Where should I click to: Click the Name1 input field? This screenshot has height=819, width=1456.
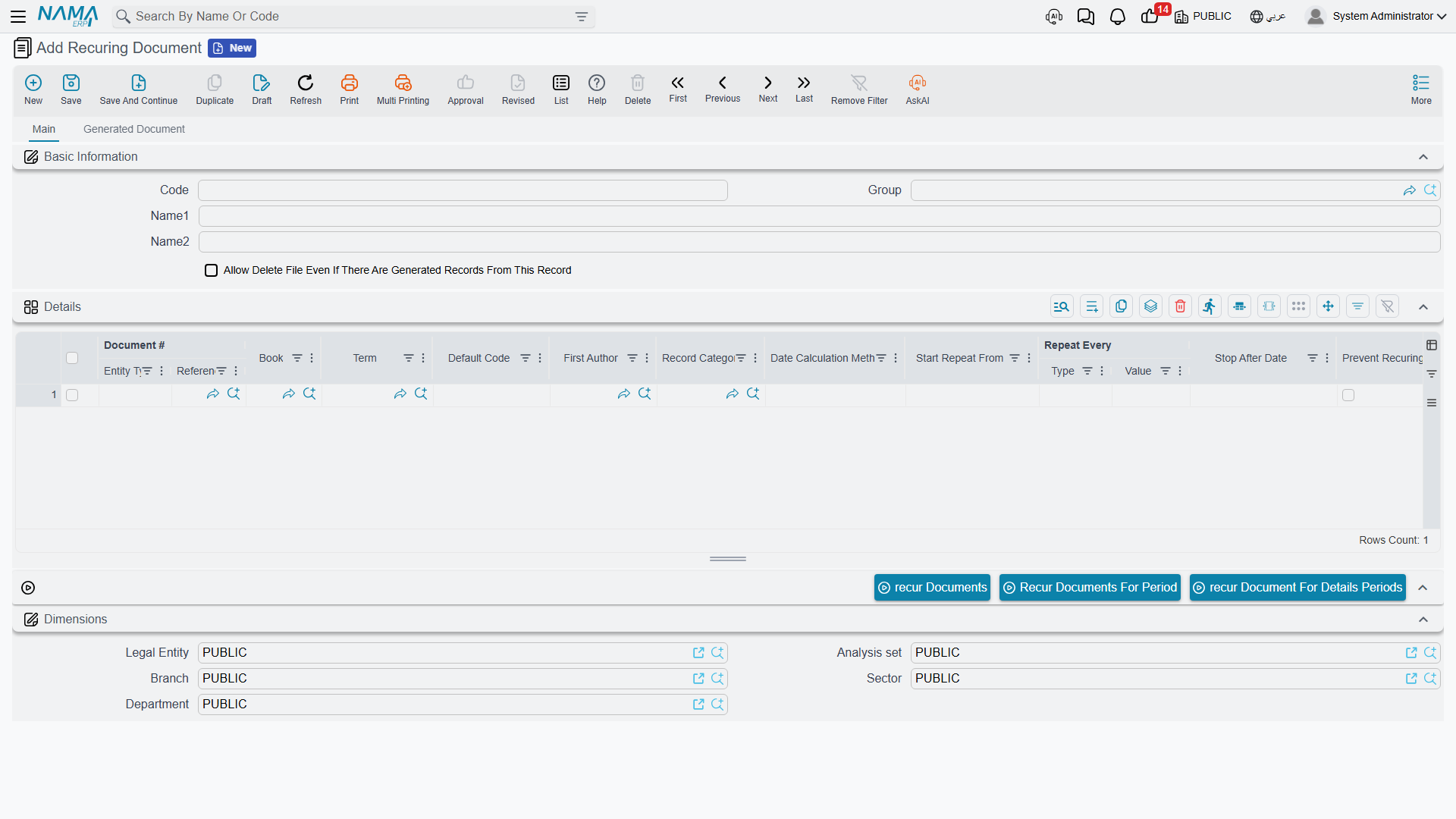coord(819,216)
